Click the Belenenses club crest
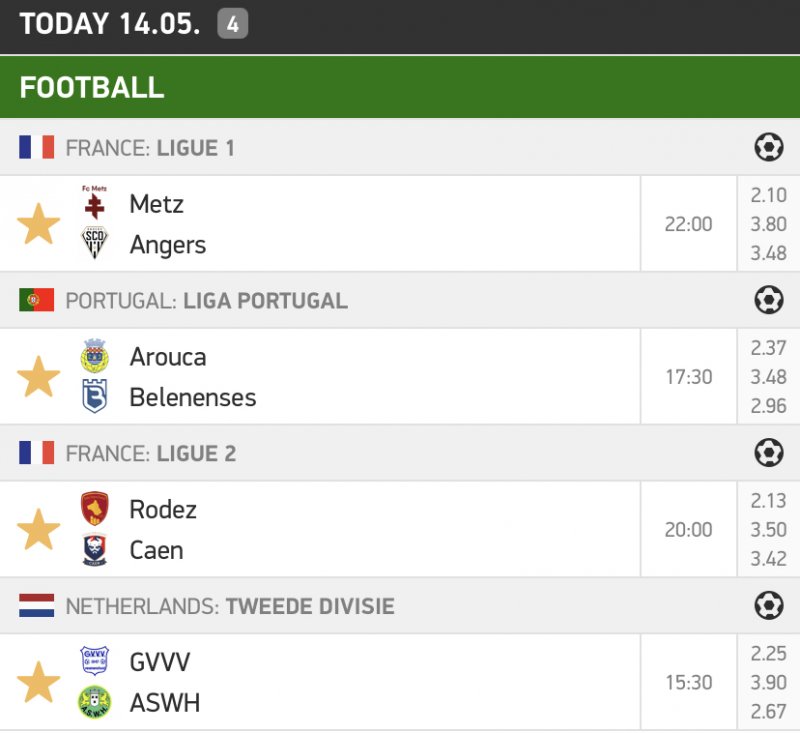 tap(95, 397)
